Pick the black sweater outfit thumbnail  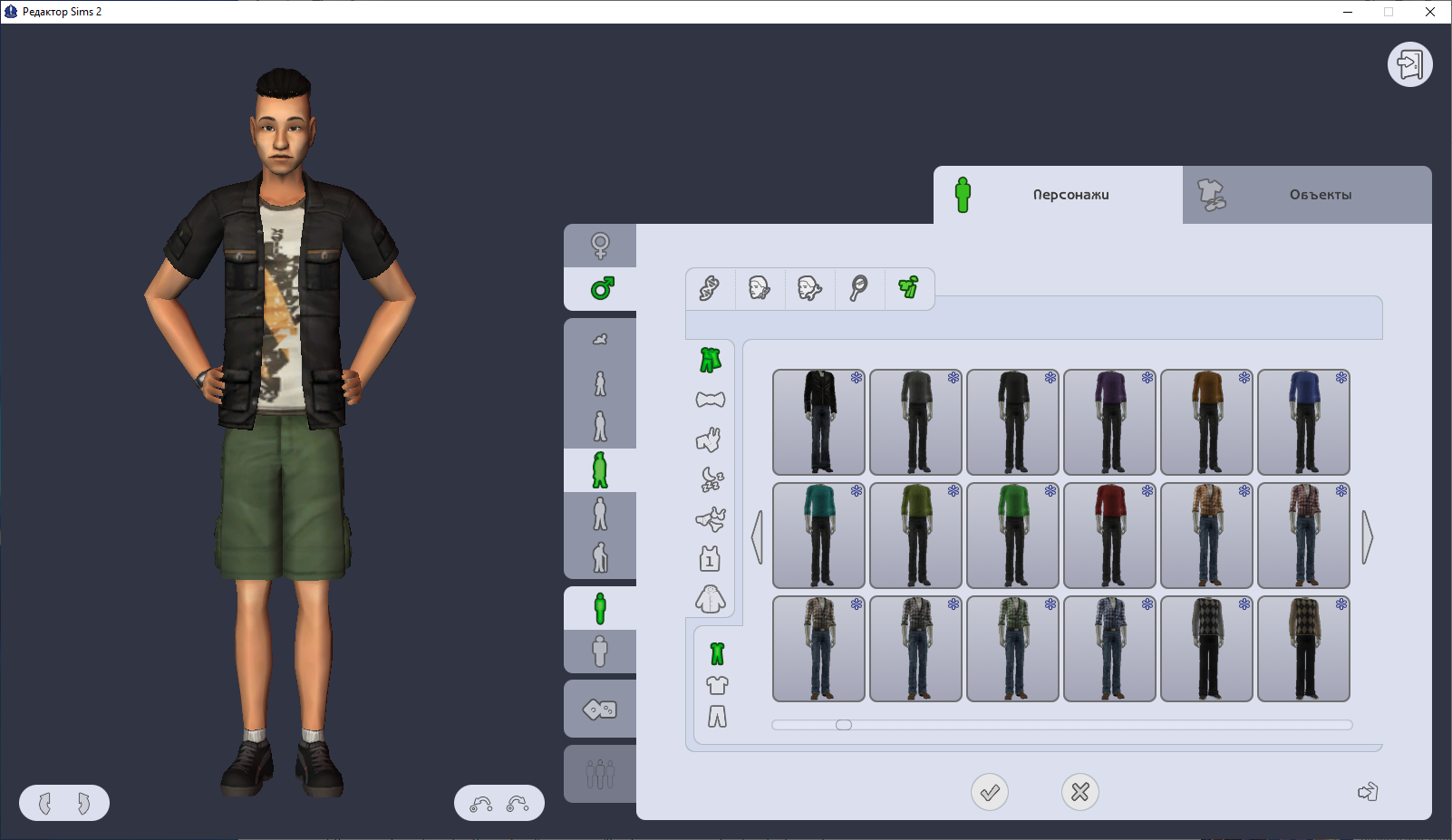[x=1012, y=422]
